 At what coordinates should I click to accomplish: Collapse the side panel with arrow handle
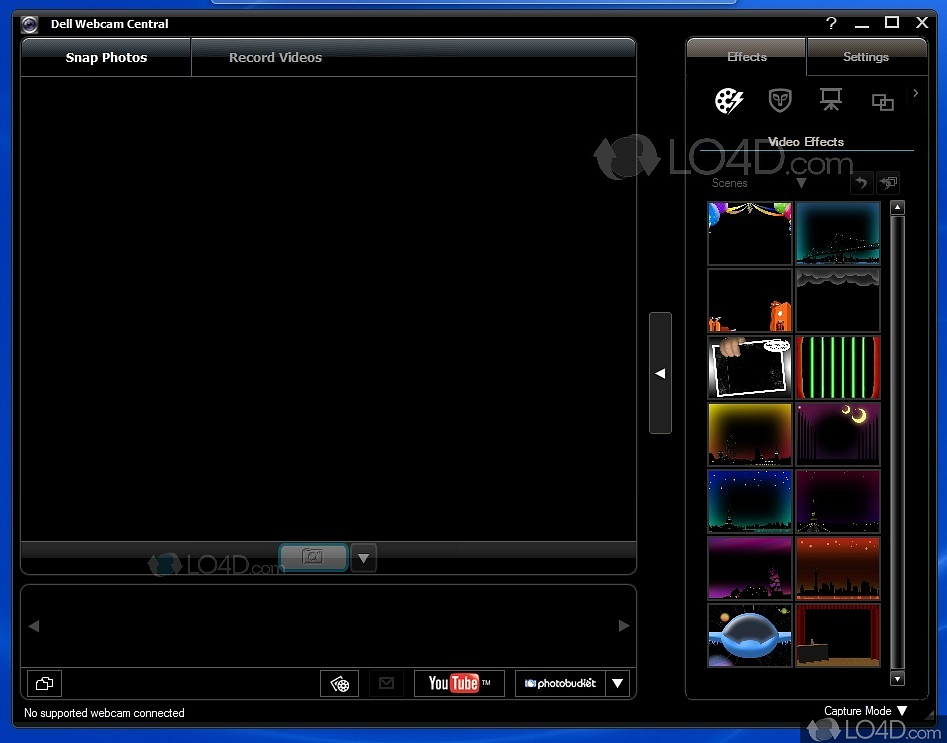tap(660, 373)
